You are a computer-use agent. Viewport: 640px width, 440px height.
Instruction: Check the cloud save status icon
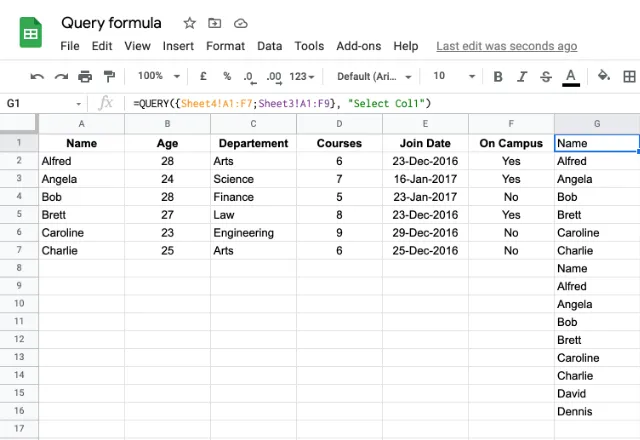[x=240, y=24]
